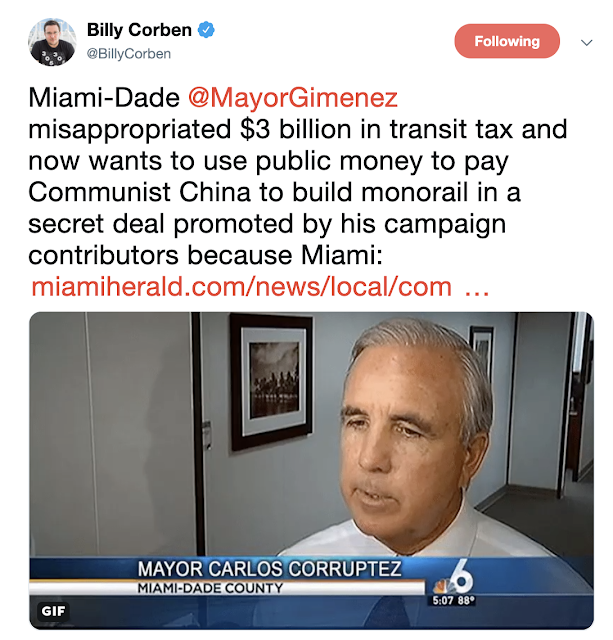Select the framed photo in the GIF
Screen dimensions: 613x640
point(271,382)
